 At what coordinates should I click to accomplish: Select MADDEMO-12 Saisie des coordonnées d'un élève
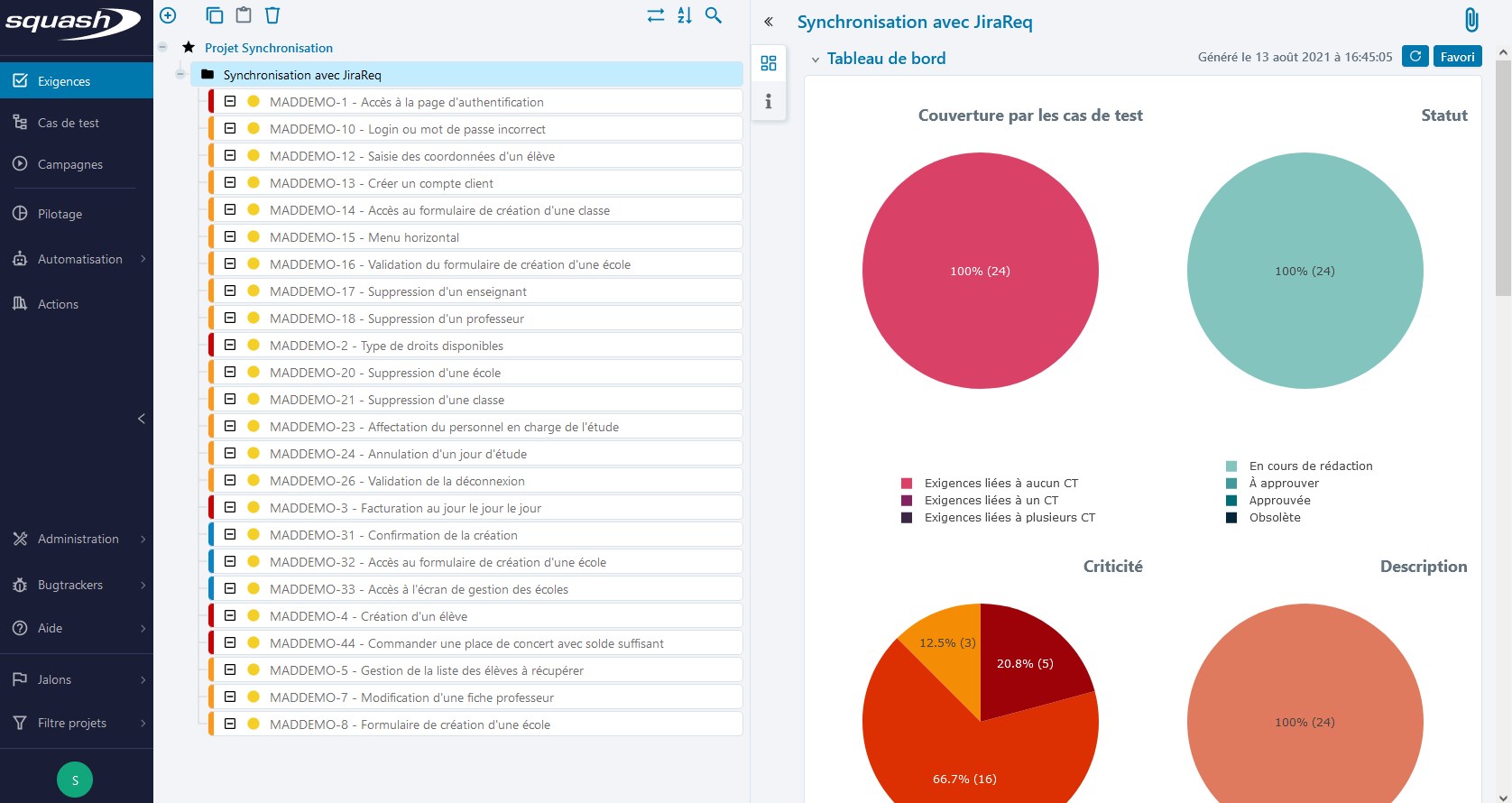click(476, 156)
